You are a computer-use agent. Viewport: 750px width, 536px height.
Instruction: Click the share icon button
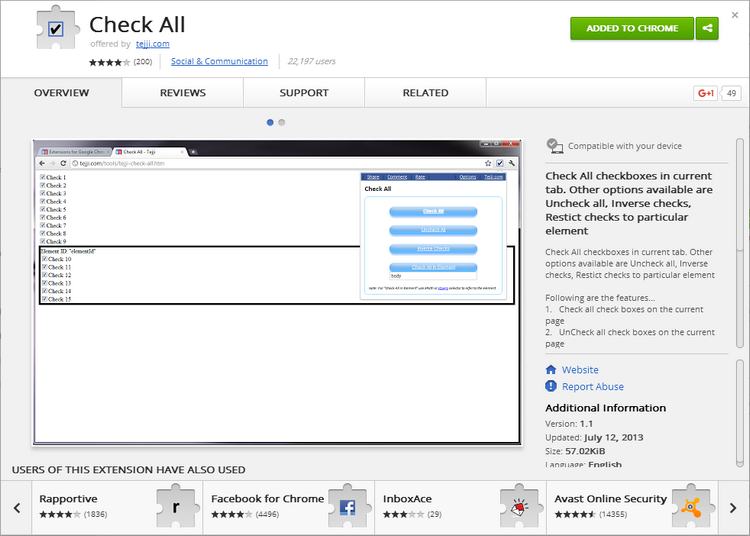(x=707, y=28)
